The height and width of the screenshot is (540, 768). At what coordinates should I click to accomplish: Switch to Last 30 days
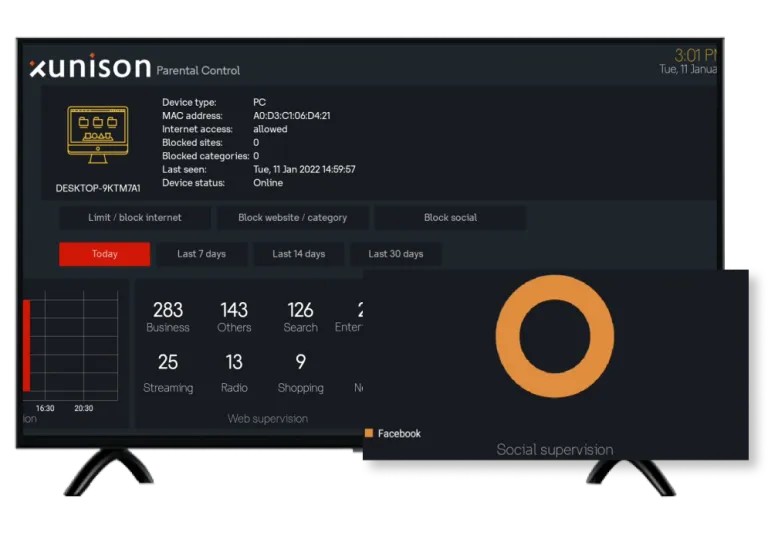click(396, 254)
